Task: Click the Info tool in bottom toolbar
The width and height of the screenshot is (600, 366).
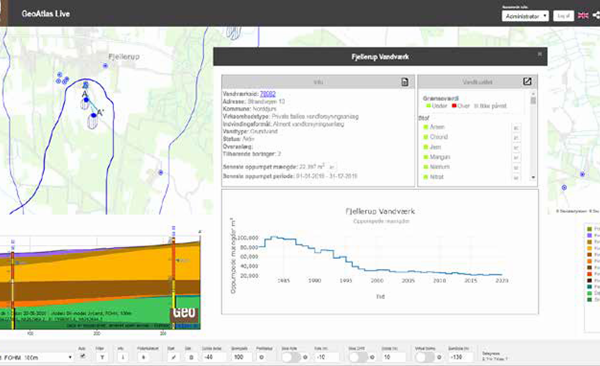Action: coord(122,357)
